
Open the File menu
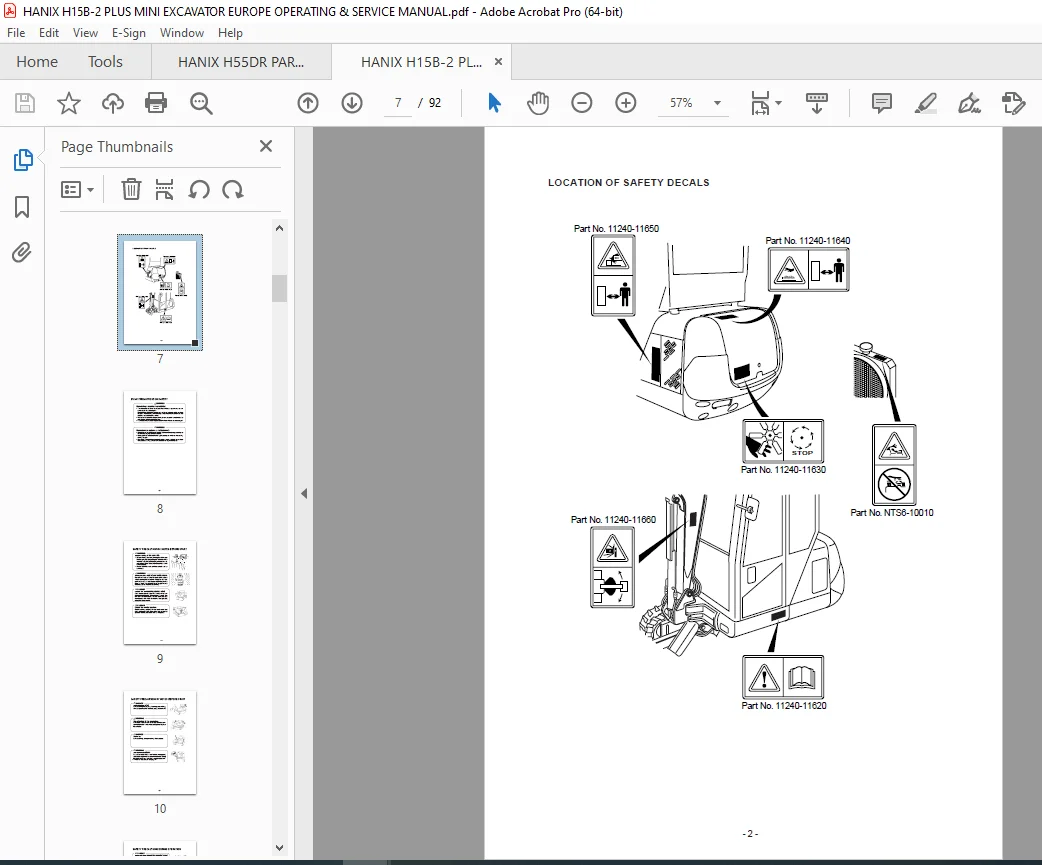tap(15, 33)
